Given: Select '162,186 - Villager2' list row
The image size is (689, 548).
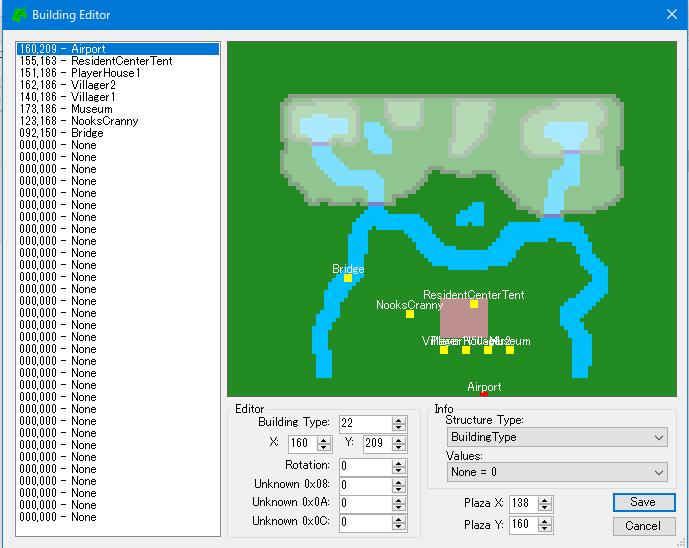Looking at the screenshot, I should coord(118,85).
